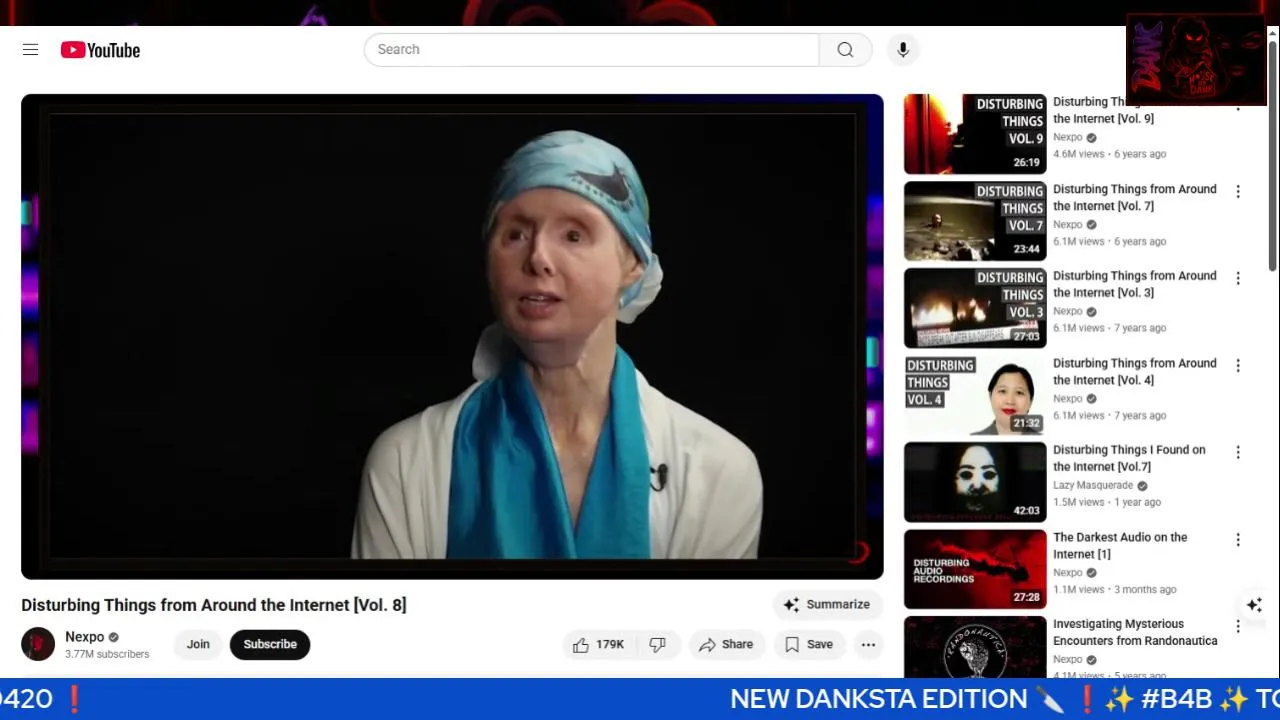The image size is (1280, 720).
Task: Subscribe to Nexpo channel
Action: pyautogui.click(x=270, y=644)
